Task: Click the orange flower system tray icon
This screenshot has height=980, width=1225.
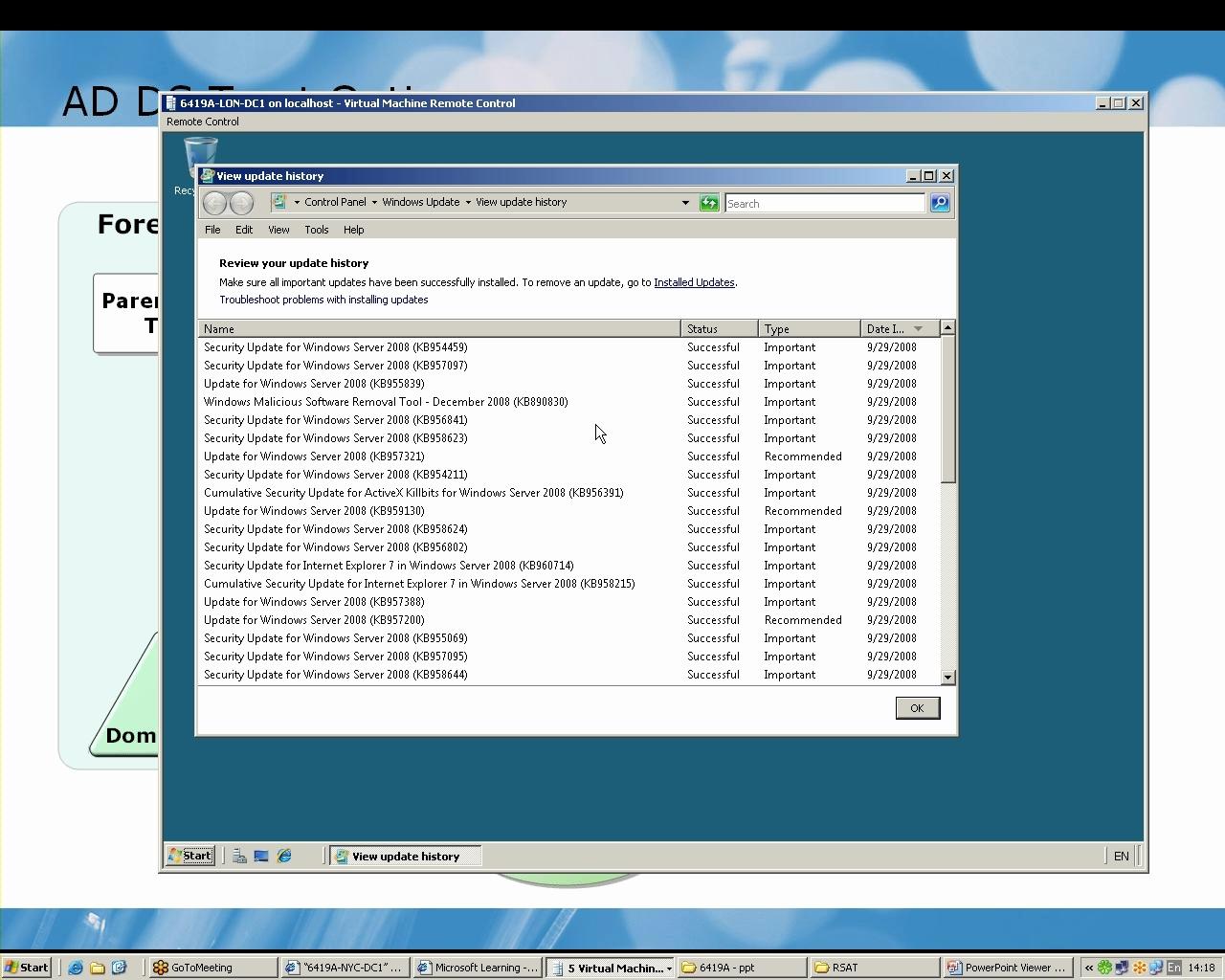Action: click(1140, 968)
